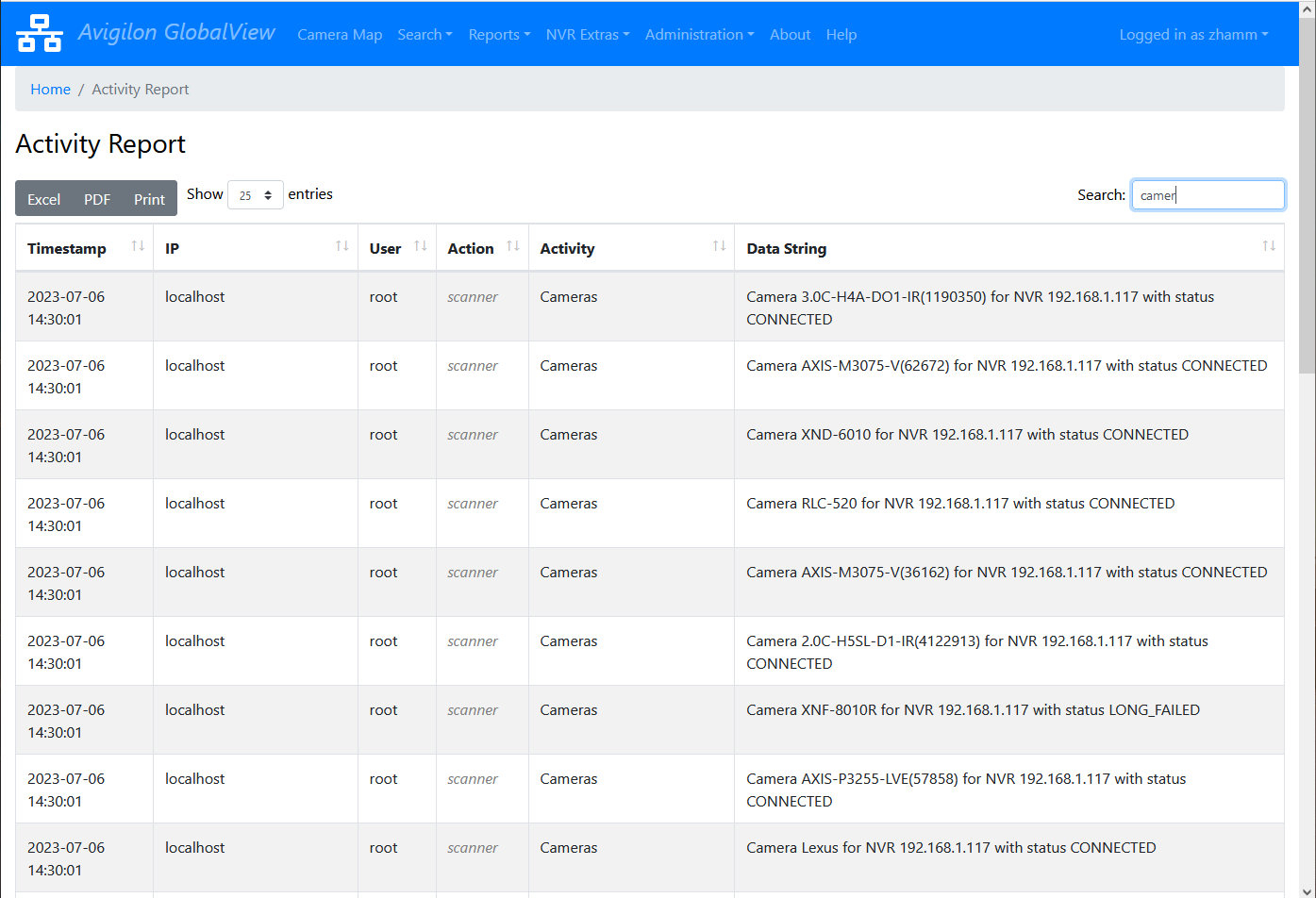Click the Action column header text
The image size is (1316, 898).
pyautogui.click(x=470, y=249)
